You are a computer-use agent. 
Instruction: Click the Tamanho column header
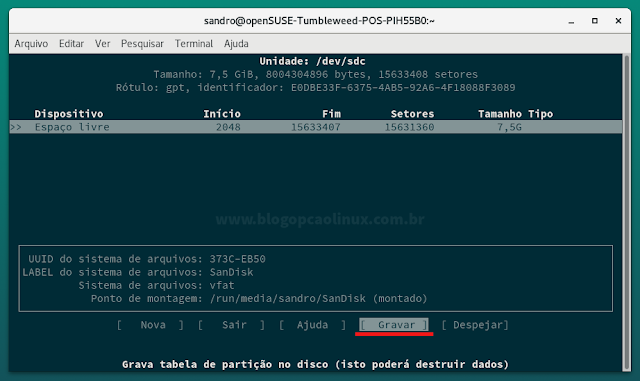(500, 114)
